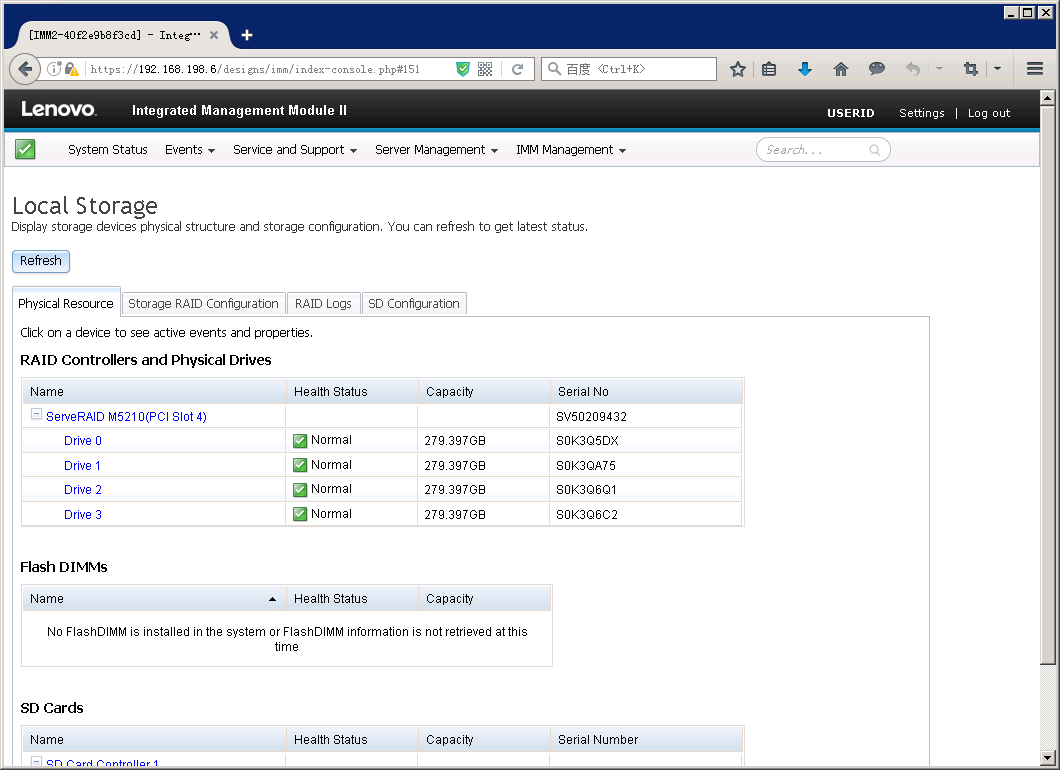Click the green system health check icon
The image size is (1060, 770).
click(x=25, y=150)
